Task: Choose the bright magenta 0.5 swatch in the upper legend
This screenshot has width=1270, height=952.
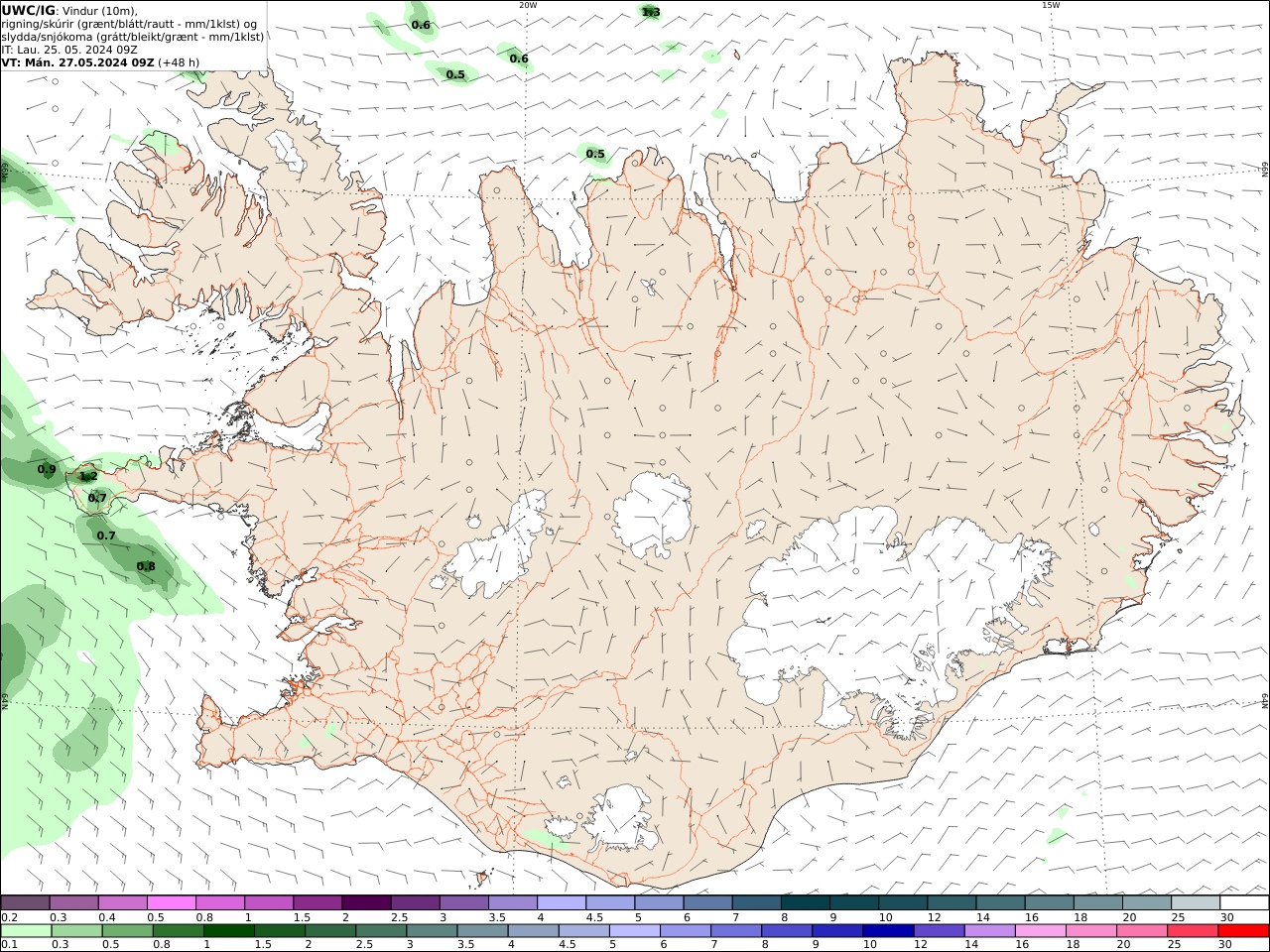Action: coord(172,903)
